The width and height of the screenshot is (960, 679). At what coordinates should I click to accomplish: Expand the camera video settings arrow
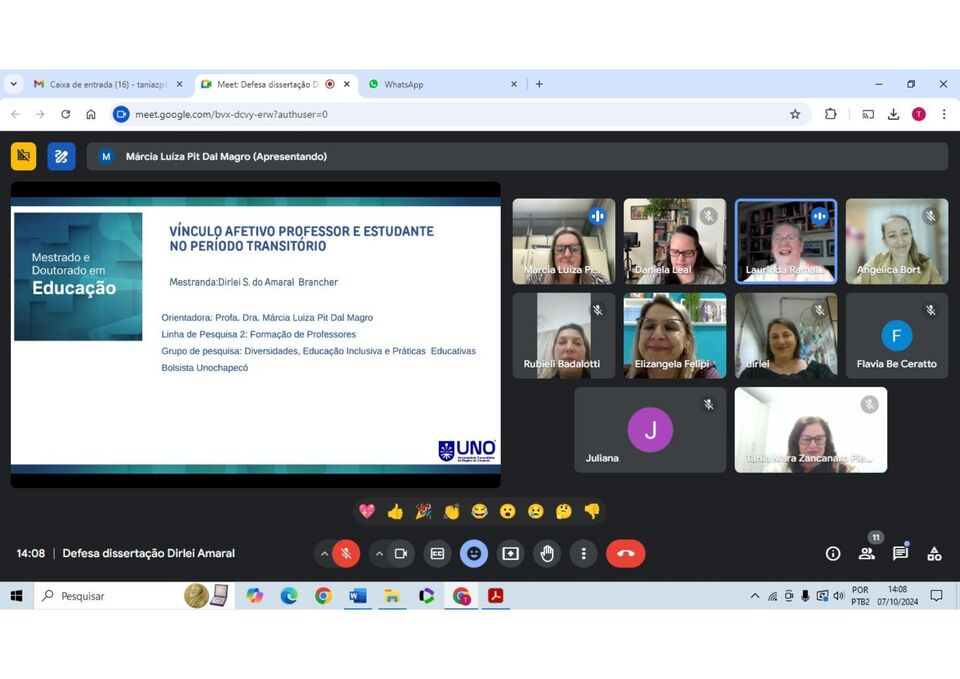379,553
